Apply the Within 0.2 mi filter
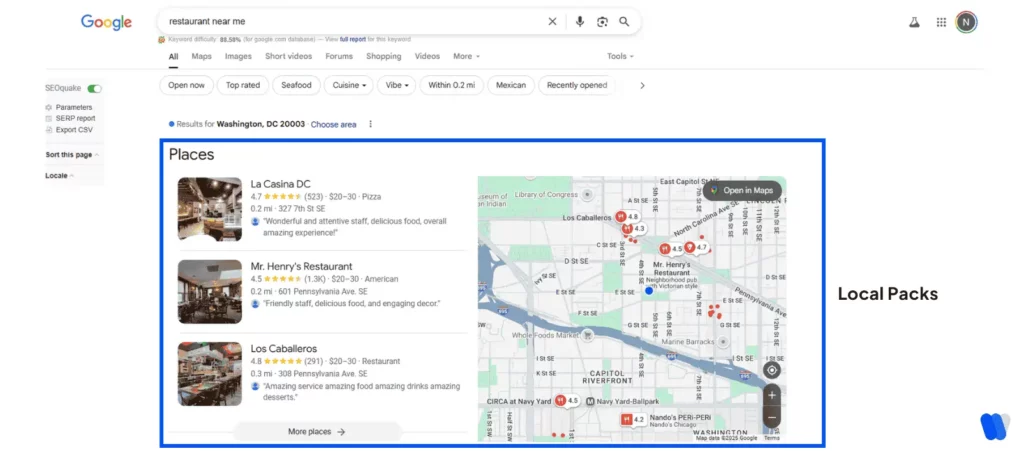The height and width of the screenshot is (451, 1024). pos(451,86)
